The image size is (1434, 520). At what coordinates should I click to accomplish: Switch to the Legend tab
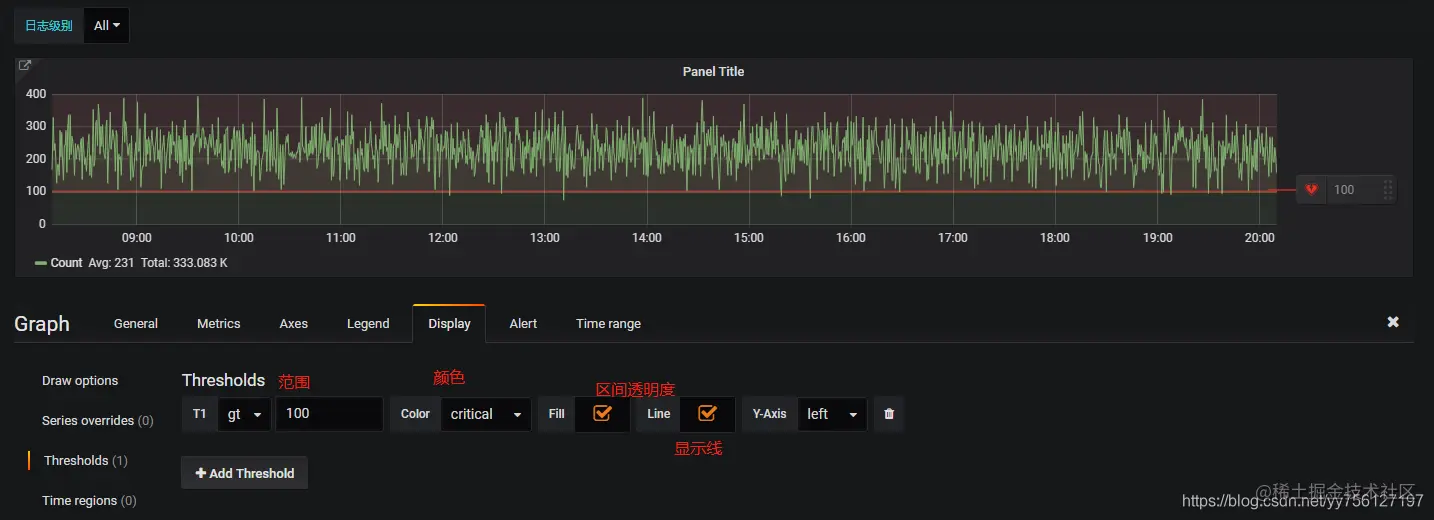point(368,323)
